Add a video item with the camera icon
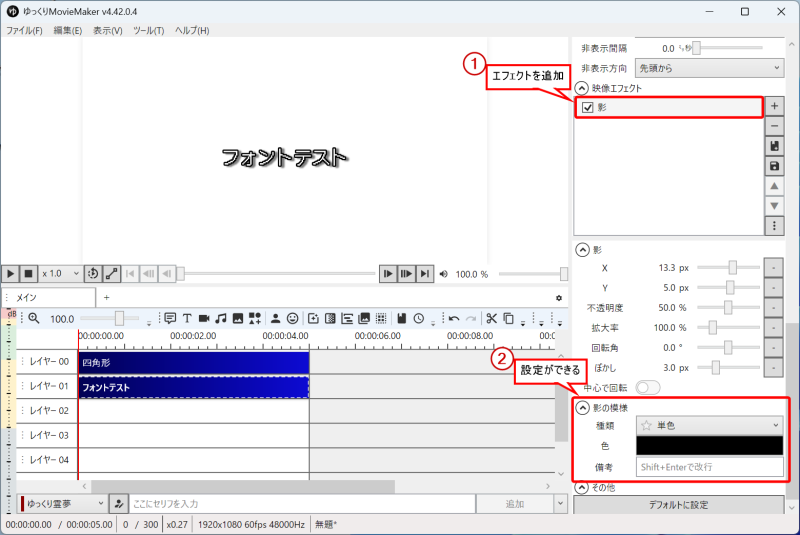This screenshot has height=535, width=800. coord(204,318)
